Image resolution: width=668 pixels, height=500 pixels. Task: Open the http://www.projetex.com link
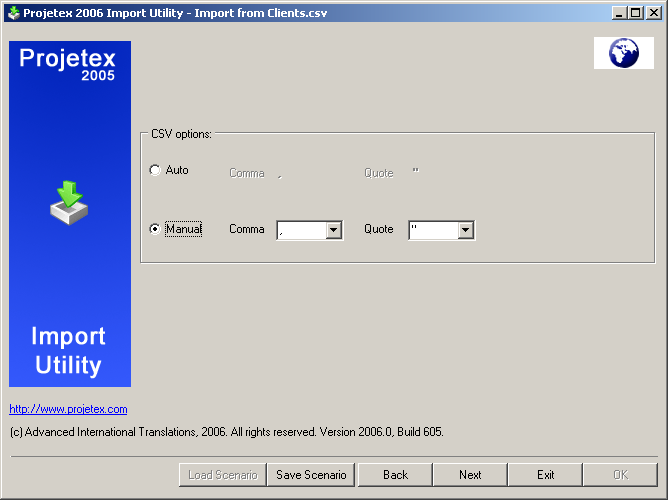click(68, 409)
